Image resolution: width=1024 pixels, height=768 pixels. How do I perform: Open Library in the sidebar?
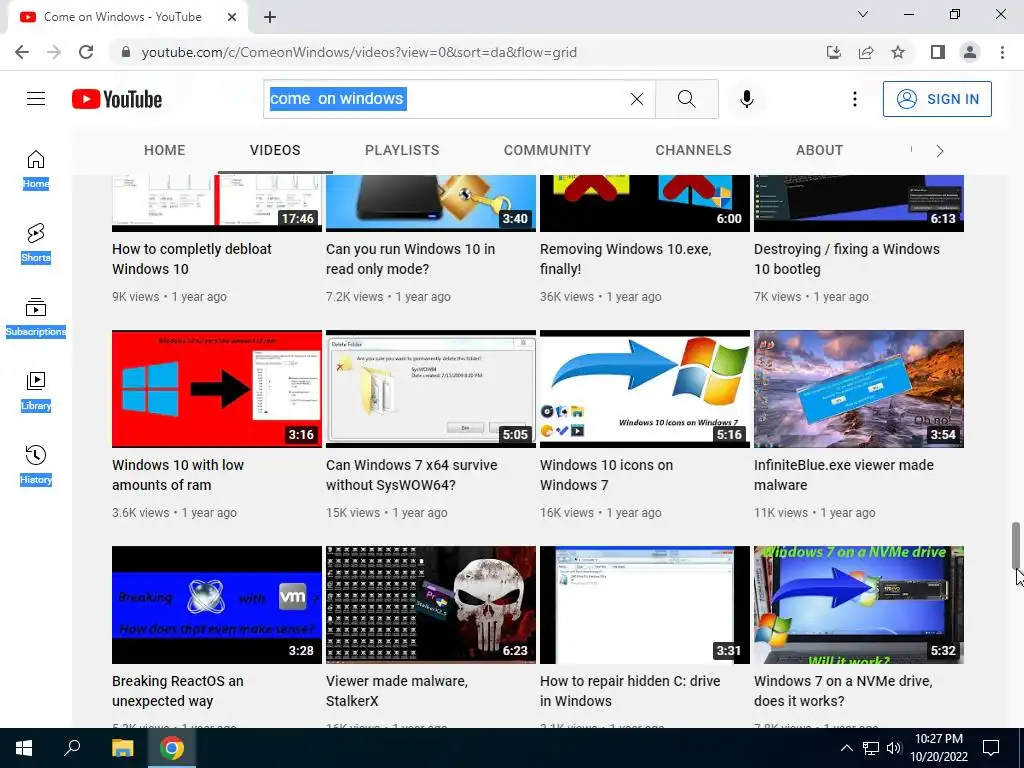coord(36,391)
